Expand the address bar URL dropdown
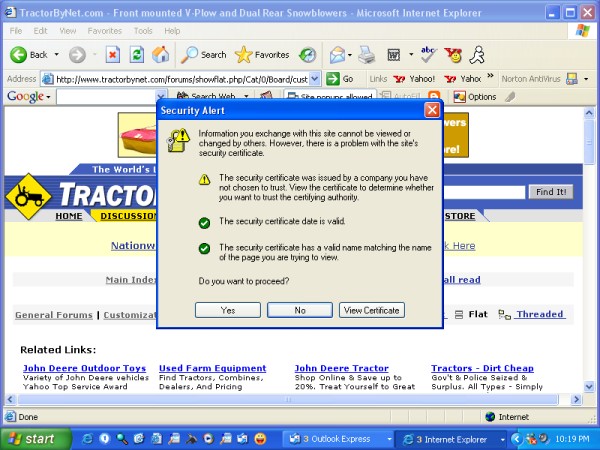The image size is (600, 450). click(x=315, y=79)
